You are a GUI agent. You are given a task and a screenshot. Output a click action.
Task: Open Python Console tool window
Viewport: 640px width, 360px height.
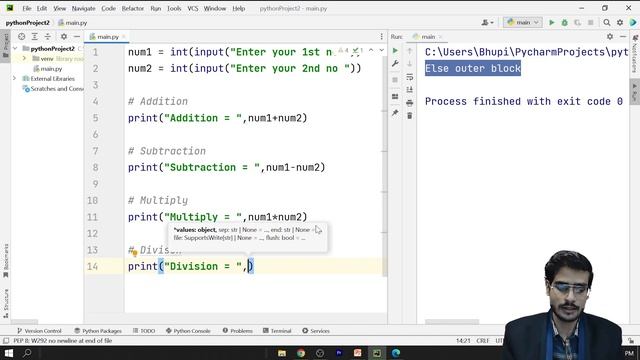tap(188, 331)
